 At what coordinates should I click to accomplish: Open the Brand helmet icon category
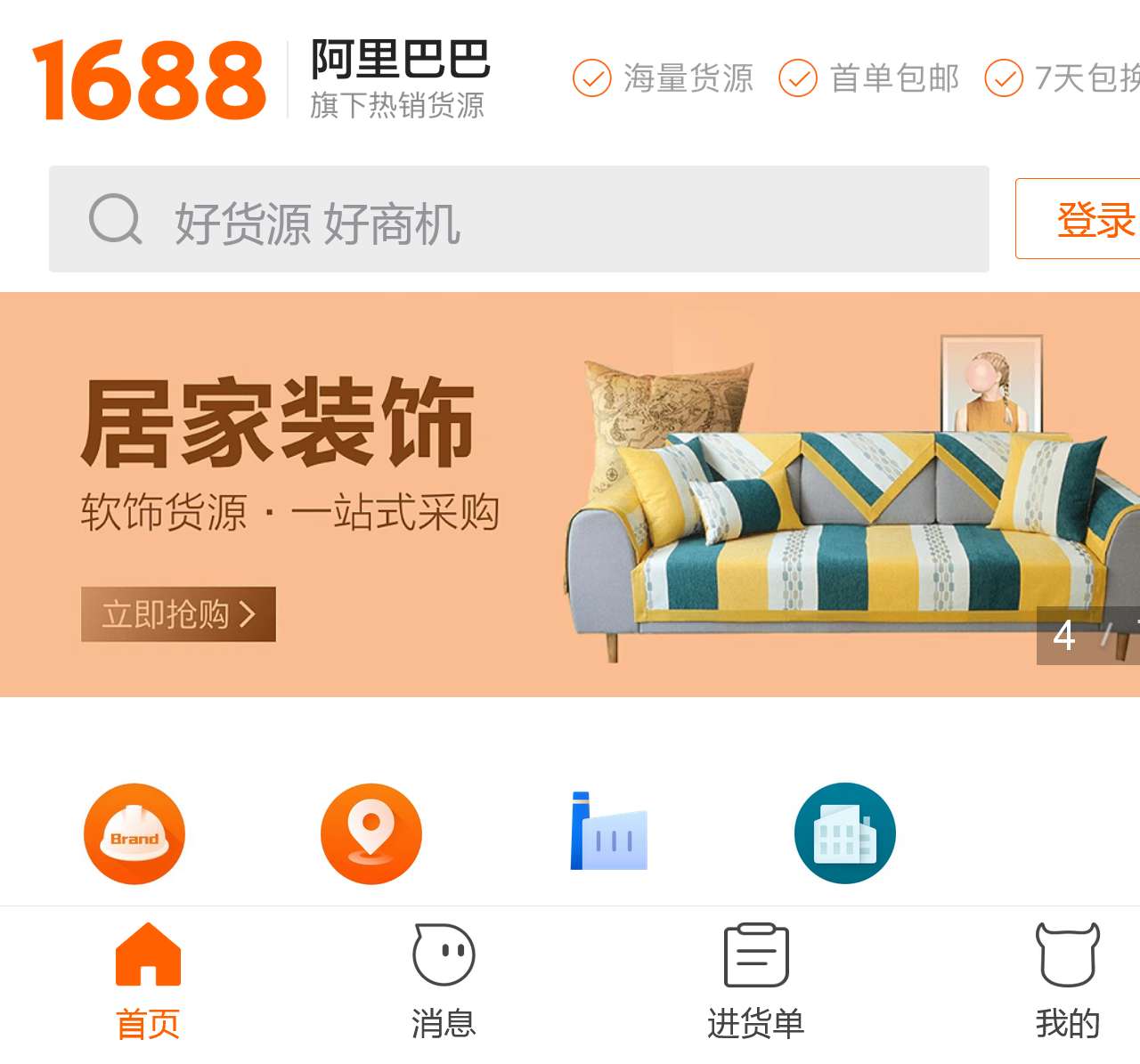134,833
